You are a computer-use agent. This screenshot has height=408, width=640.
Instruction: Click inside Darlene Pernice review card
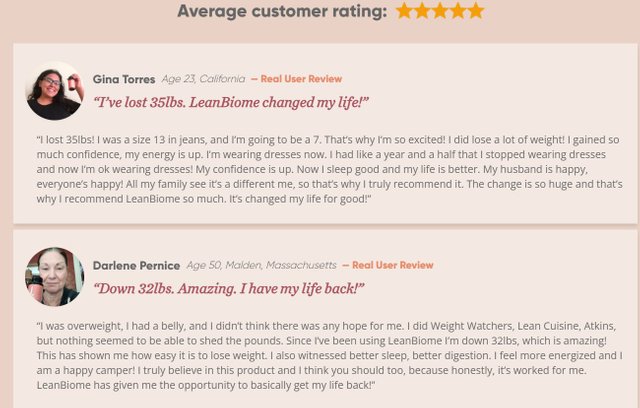tap(325, 319)
